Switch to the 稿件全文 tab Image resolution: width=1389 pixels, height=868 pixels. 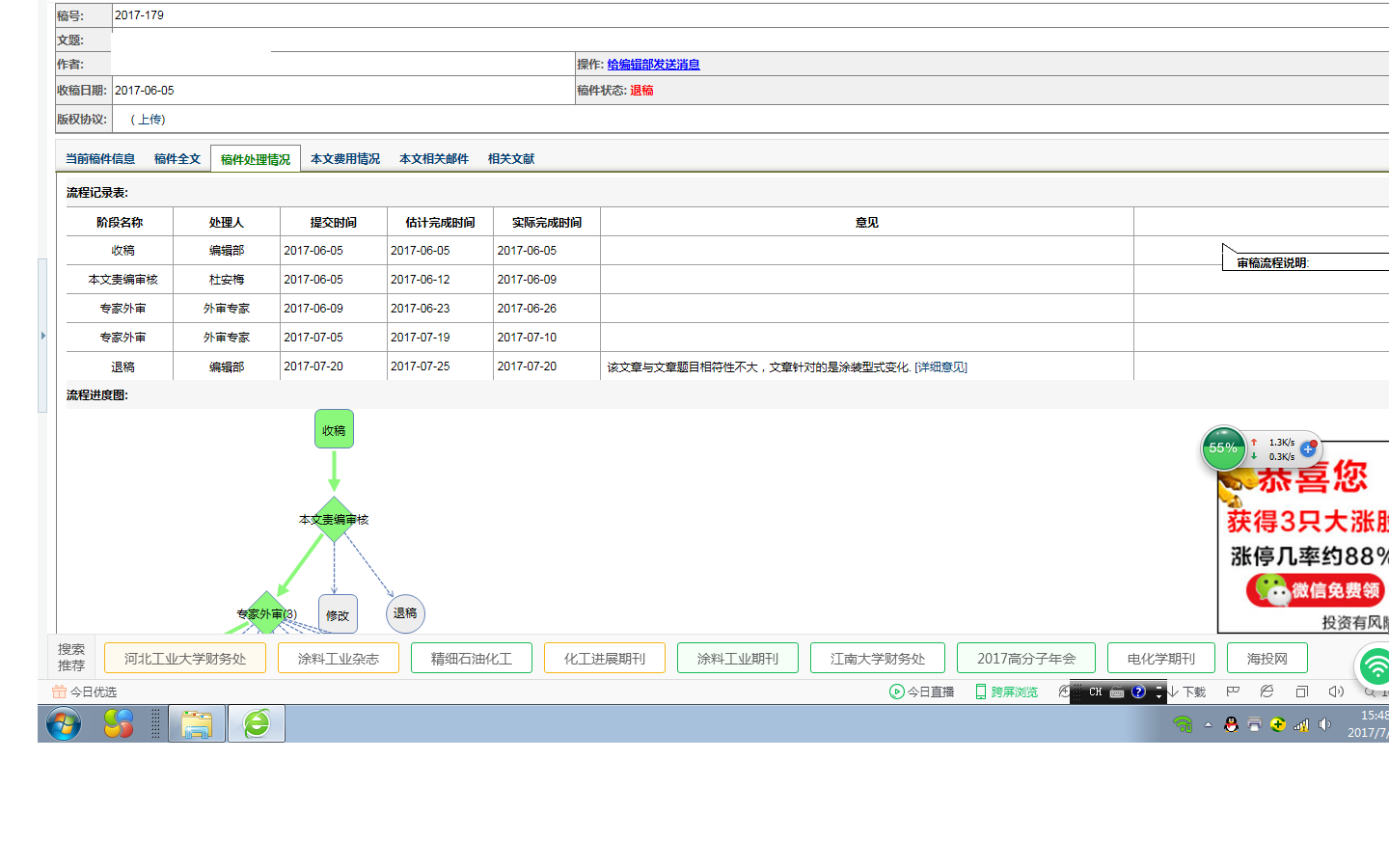[177, 159]
